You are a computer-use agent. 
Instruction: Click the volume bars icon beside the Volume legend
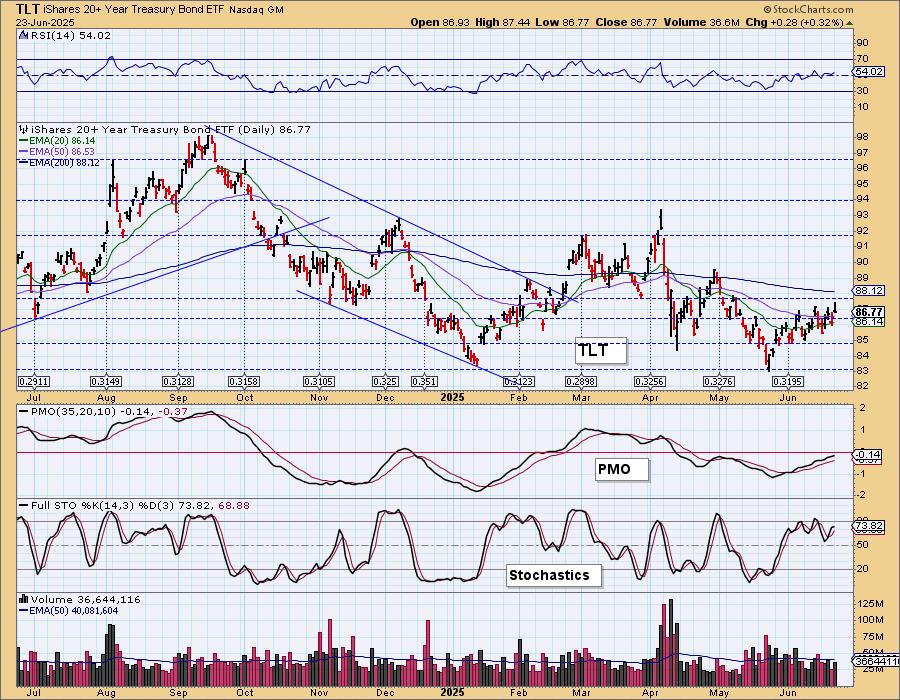click(23, 599)
